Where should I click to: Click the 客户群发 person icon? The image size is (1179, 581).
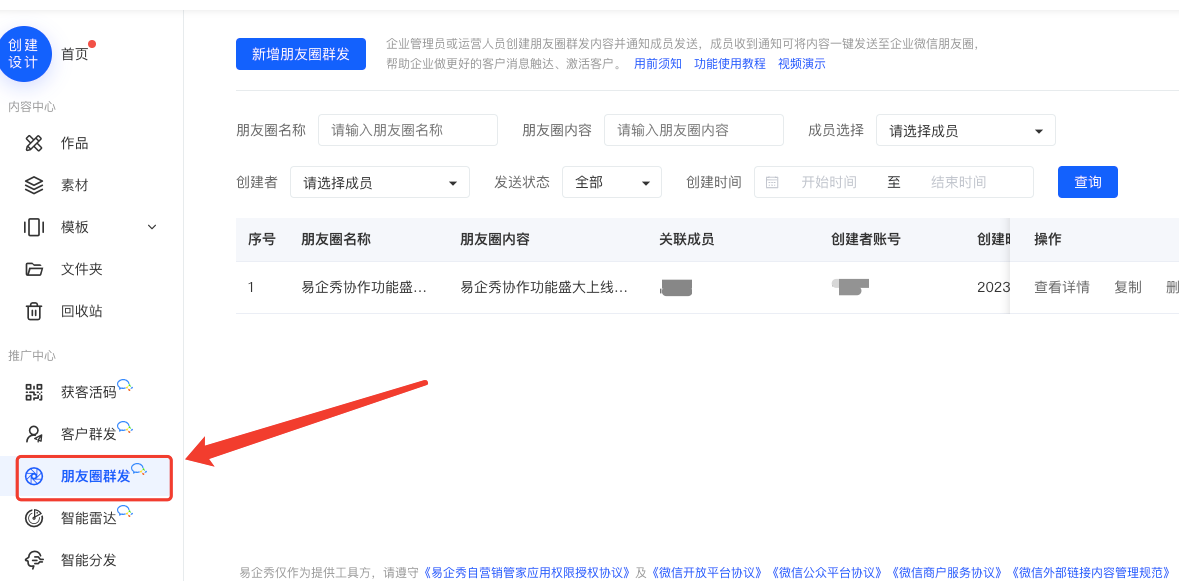click(x=34, y=434)
